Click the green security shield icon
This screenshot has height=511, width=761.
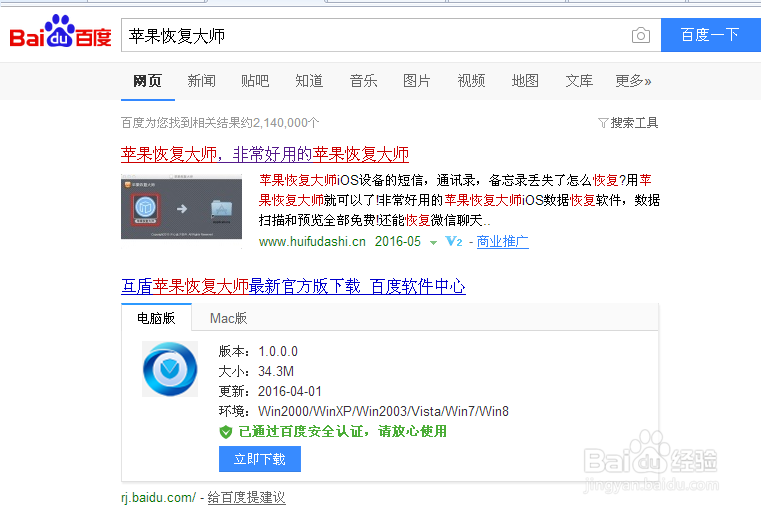tap(226, 431)
